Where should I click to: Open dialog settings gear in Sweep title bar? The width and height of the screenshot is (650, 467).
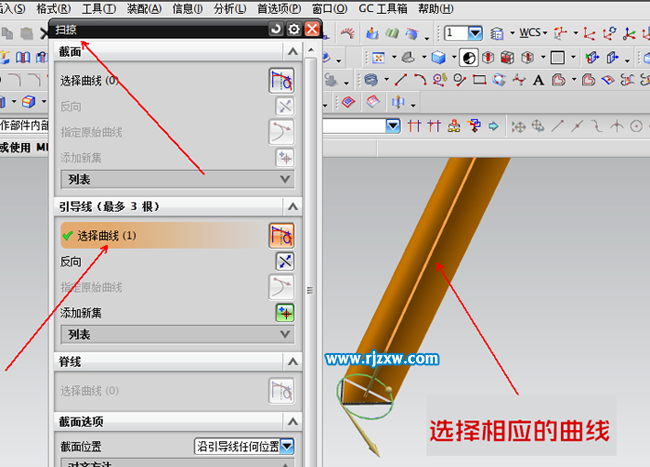(x=293, y=30)
